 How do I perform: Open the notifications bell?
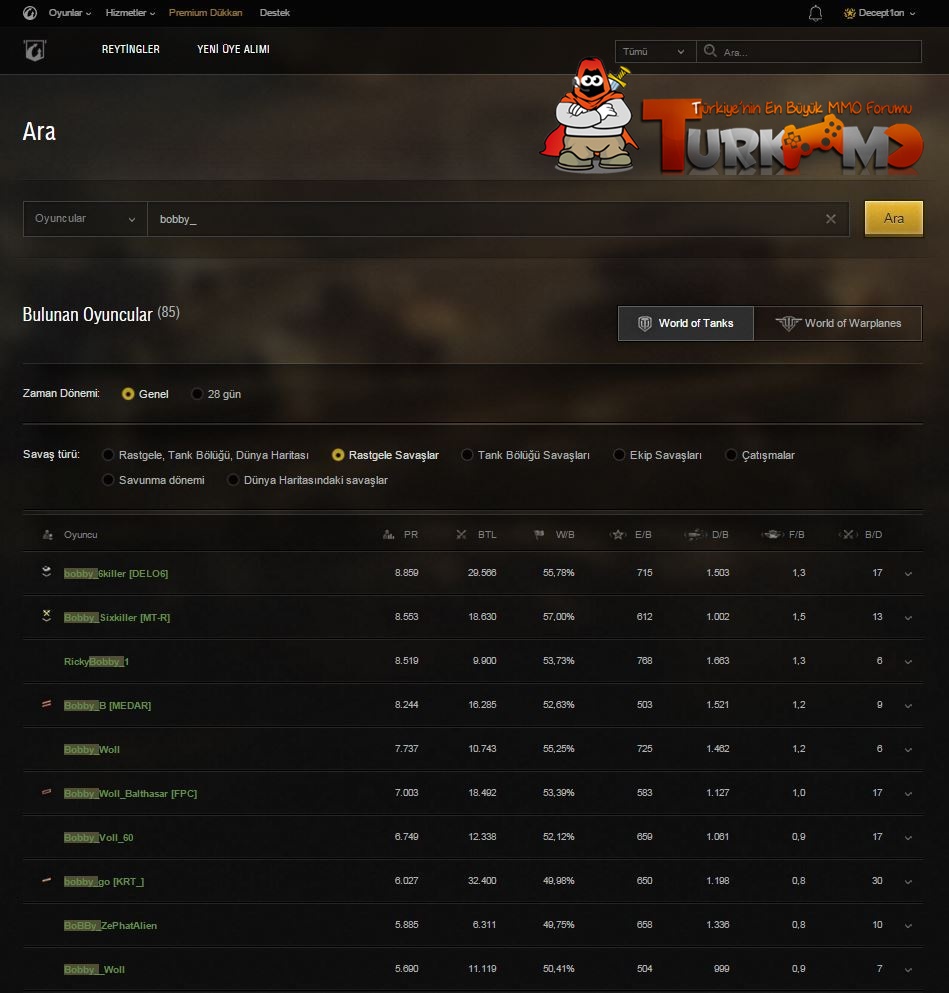(x=815, y=13)
